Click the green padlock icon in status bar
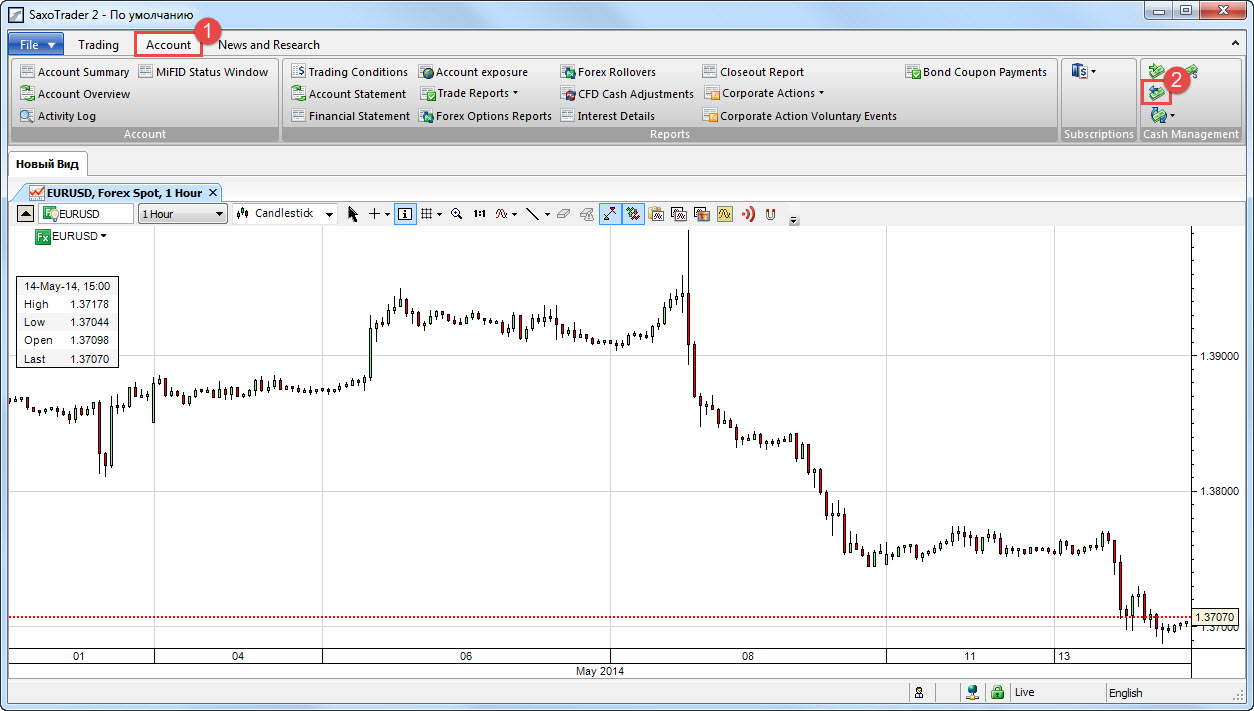This screenshot has height=711, width=1254. (997, 692)
